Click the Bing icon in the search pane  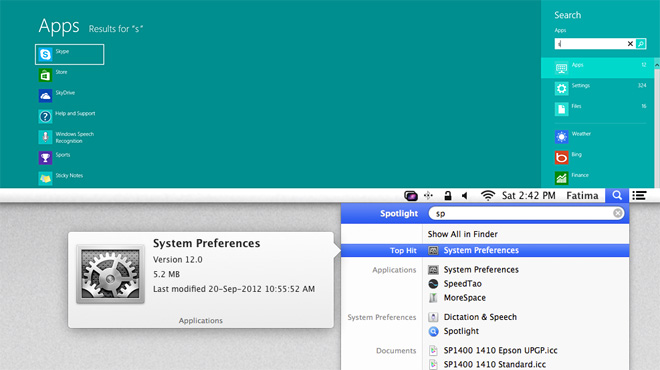click(x=562, y=157)
